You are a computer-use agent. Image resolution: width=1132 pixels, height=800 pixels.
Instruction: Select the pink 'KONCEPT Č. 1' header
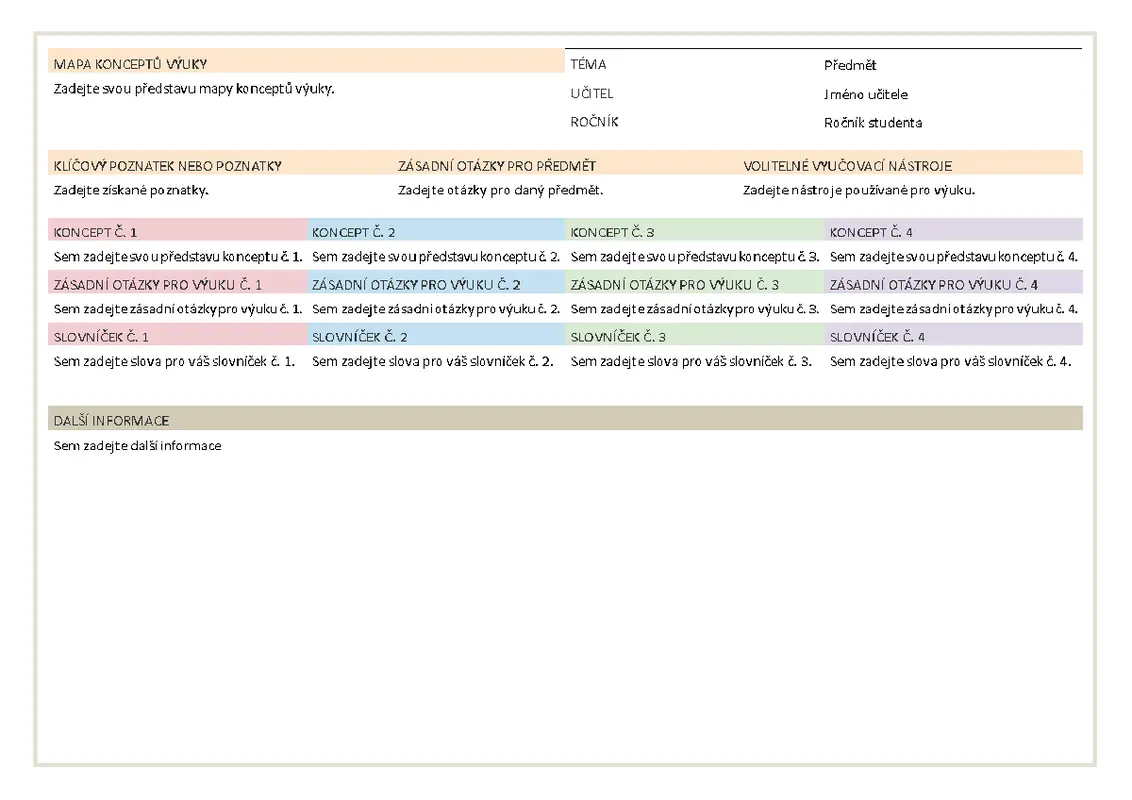(96, 232)
